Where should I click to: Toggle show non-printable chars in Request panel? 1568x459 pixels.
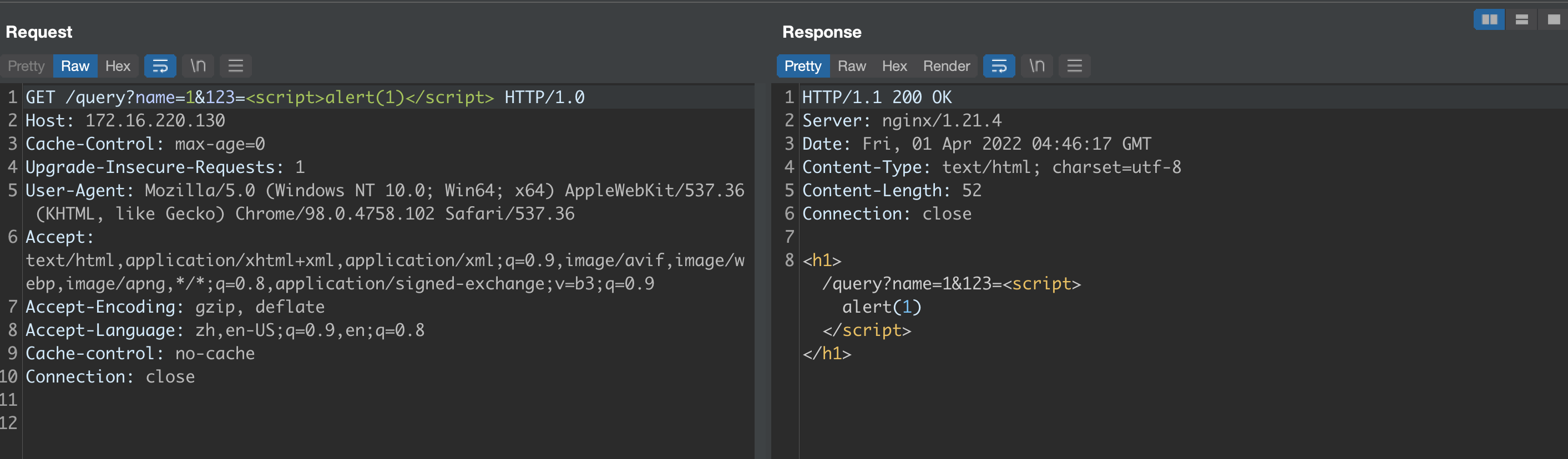(198, 65)
